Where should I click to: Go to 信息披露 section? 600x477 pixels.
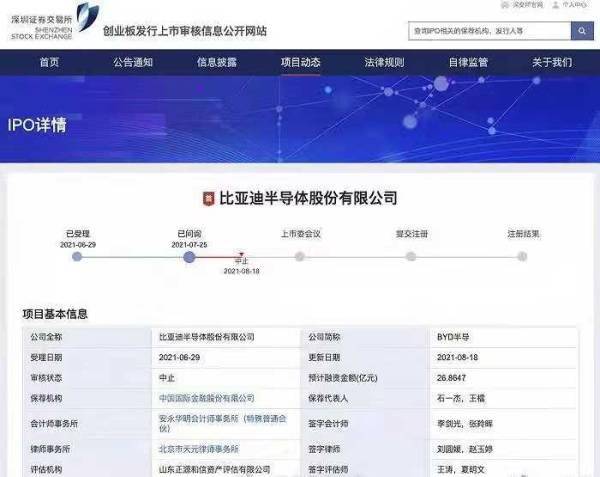[217, 63]
